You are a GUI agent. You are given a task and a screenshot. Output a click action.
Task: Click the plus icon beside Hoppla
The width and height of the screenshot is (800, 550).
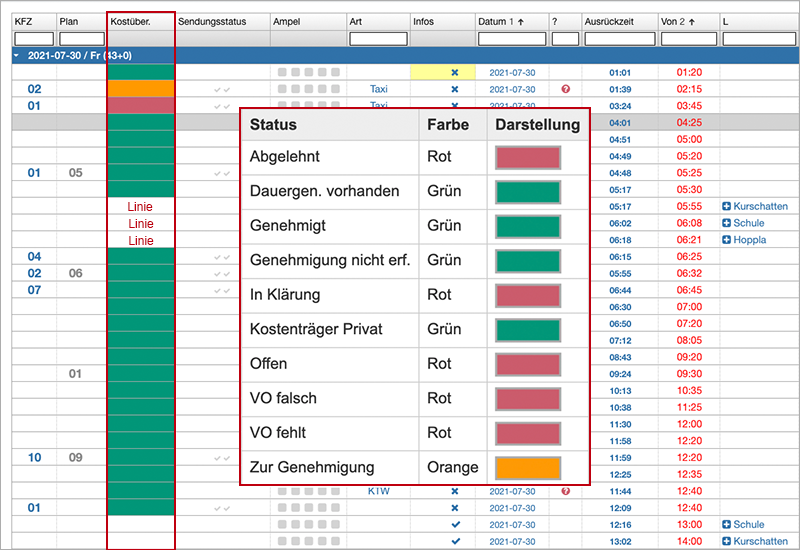(x=727, y=240)
